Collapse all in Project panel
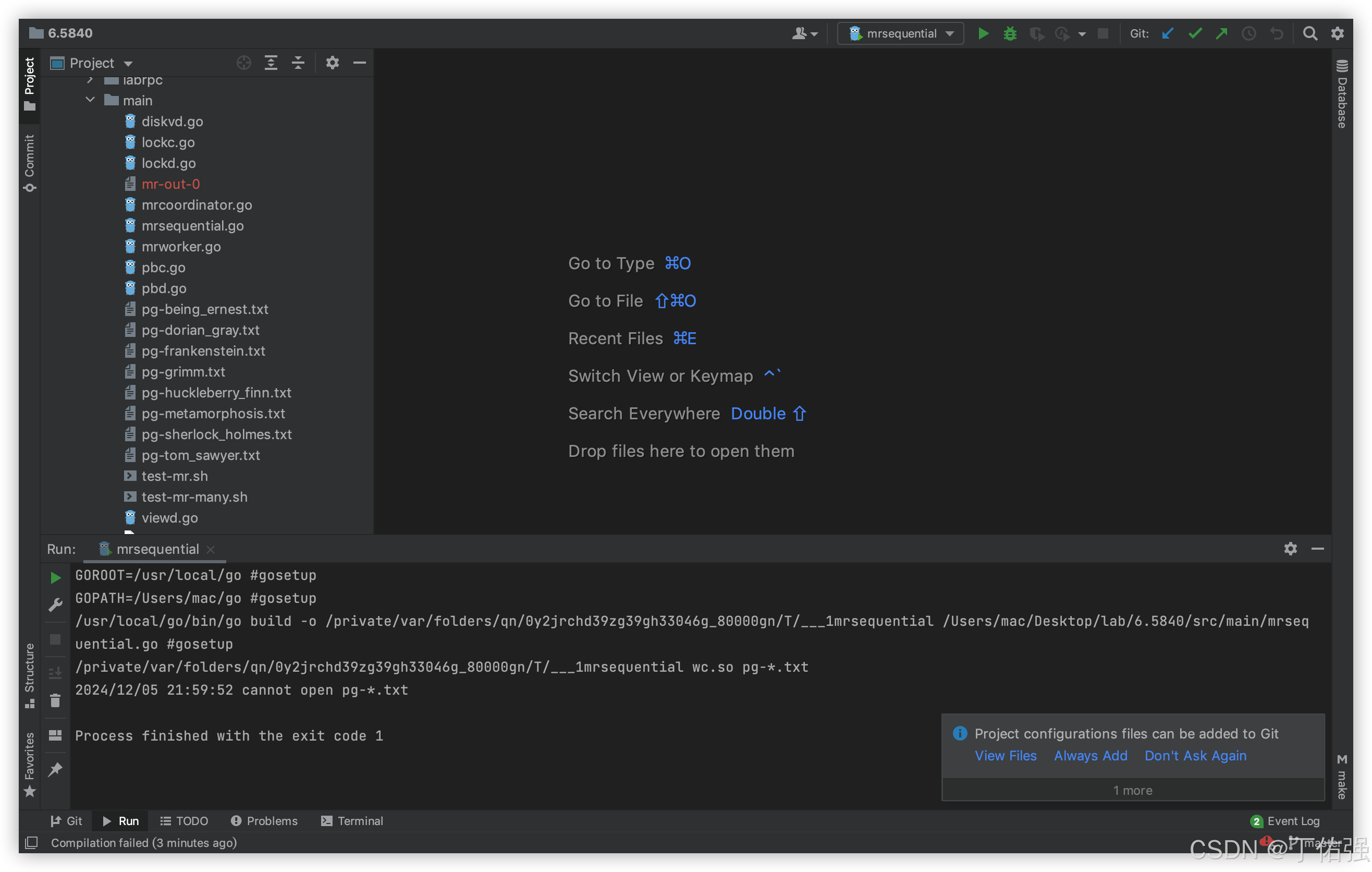The height and width of the screenshot is (872, 1372). [298, 63]
